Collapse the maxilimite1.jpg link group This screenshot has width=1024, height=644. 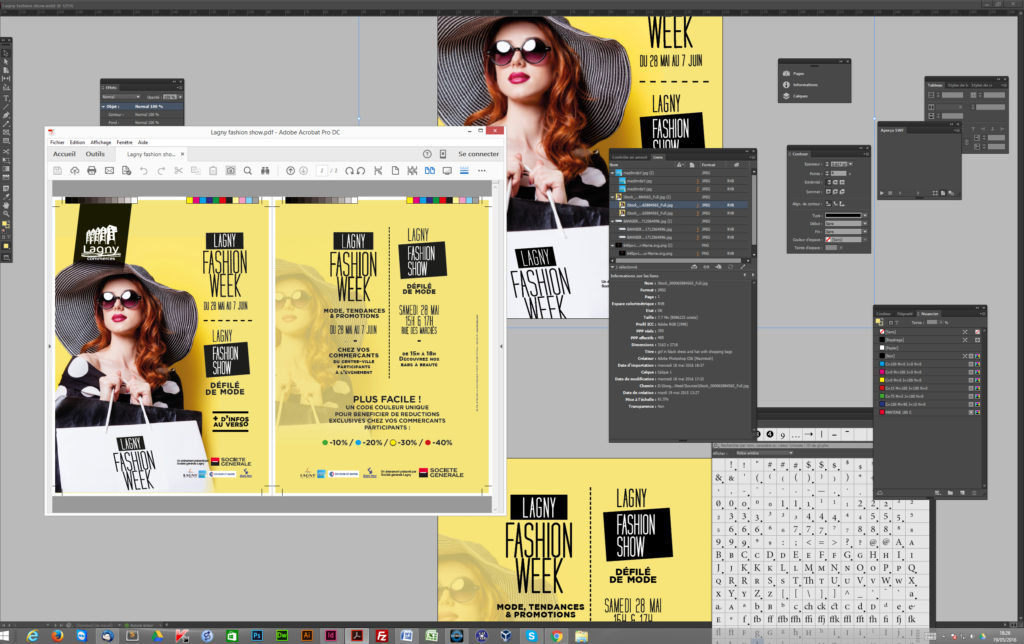(614, 172)
